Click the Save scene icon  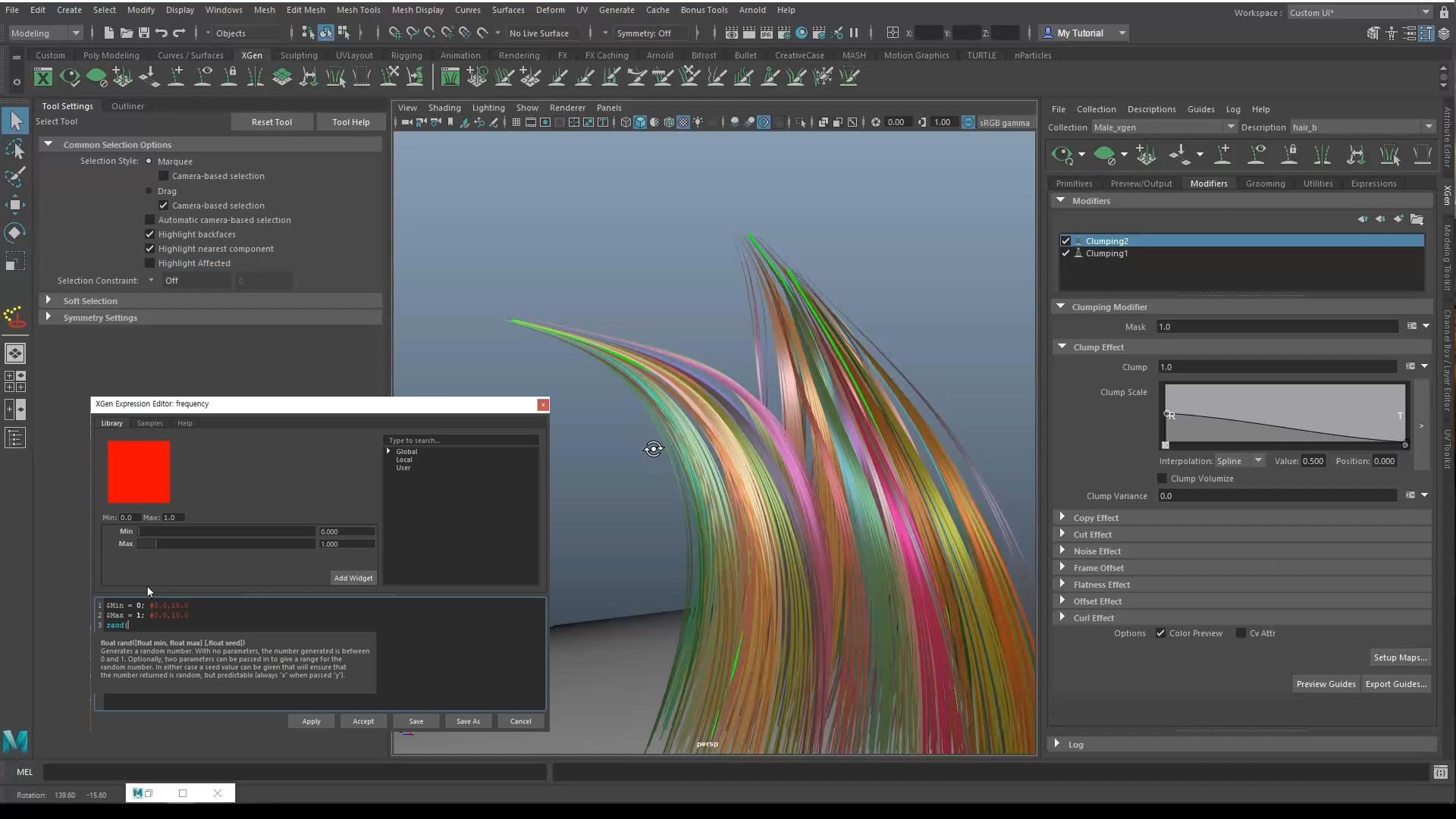tap(143, 33)
